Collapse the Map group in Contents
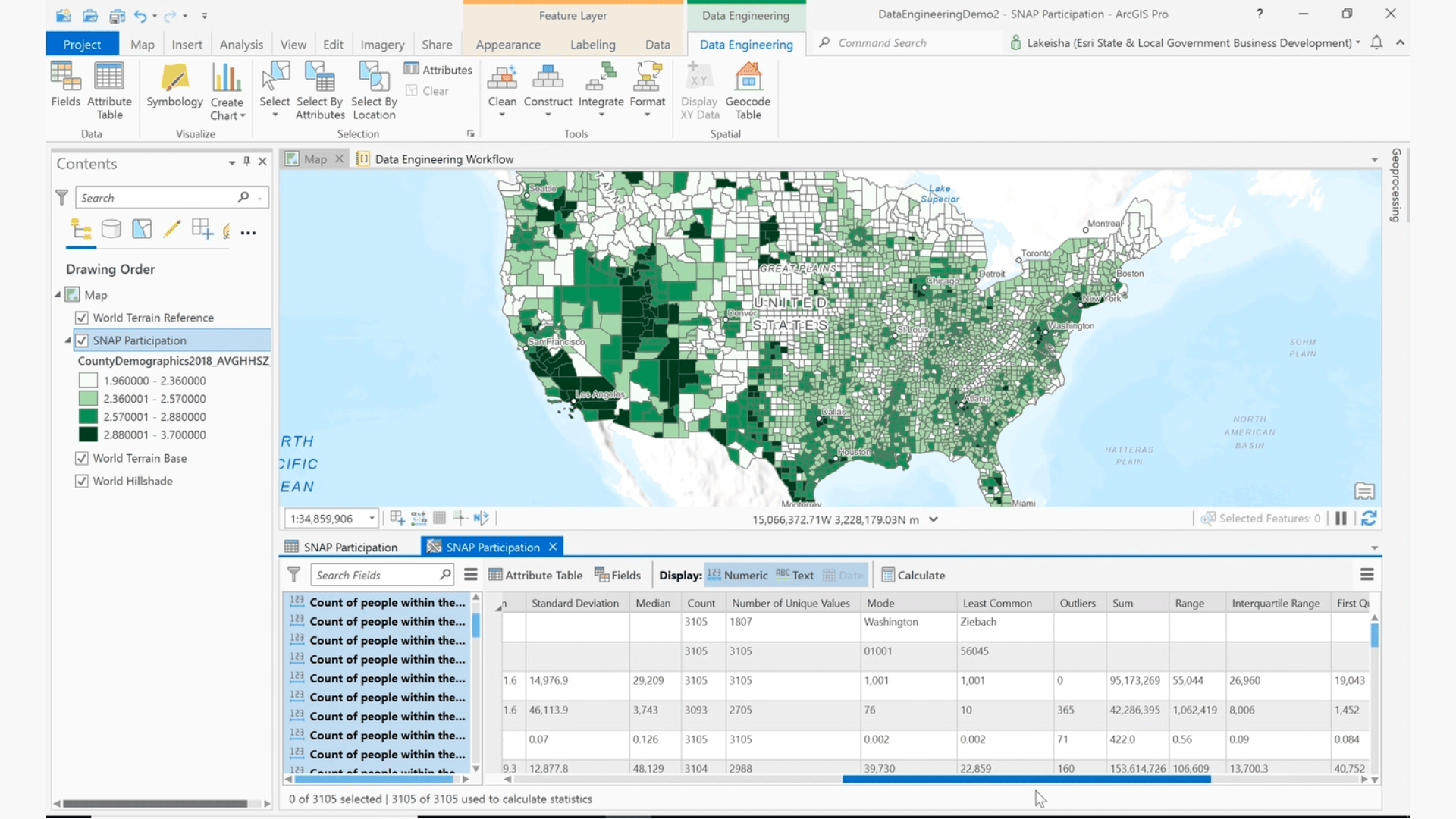 tap(58, 294)
